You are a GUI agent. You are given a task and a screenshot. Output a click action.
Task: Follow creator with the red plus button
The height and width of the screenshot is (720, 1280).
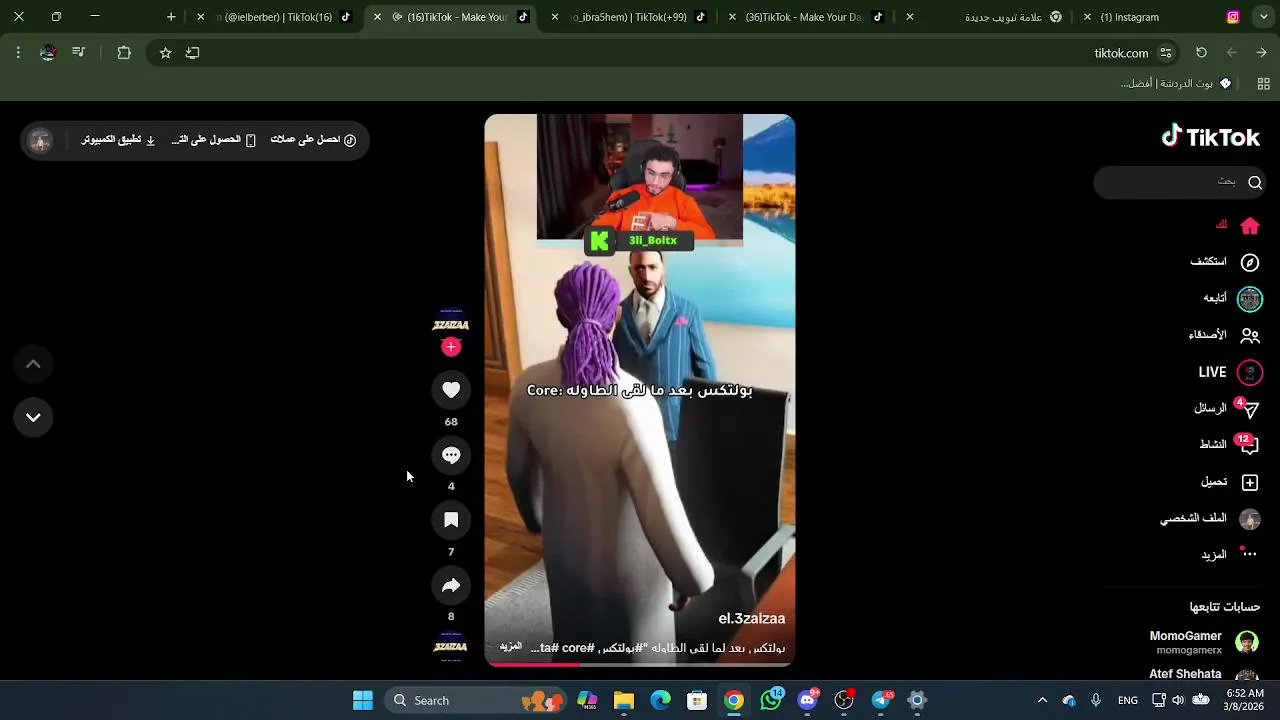[451, 347]
